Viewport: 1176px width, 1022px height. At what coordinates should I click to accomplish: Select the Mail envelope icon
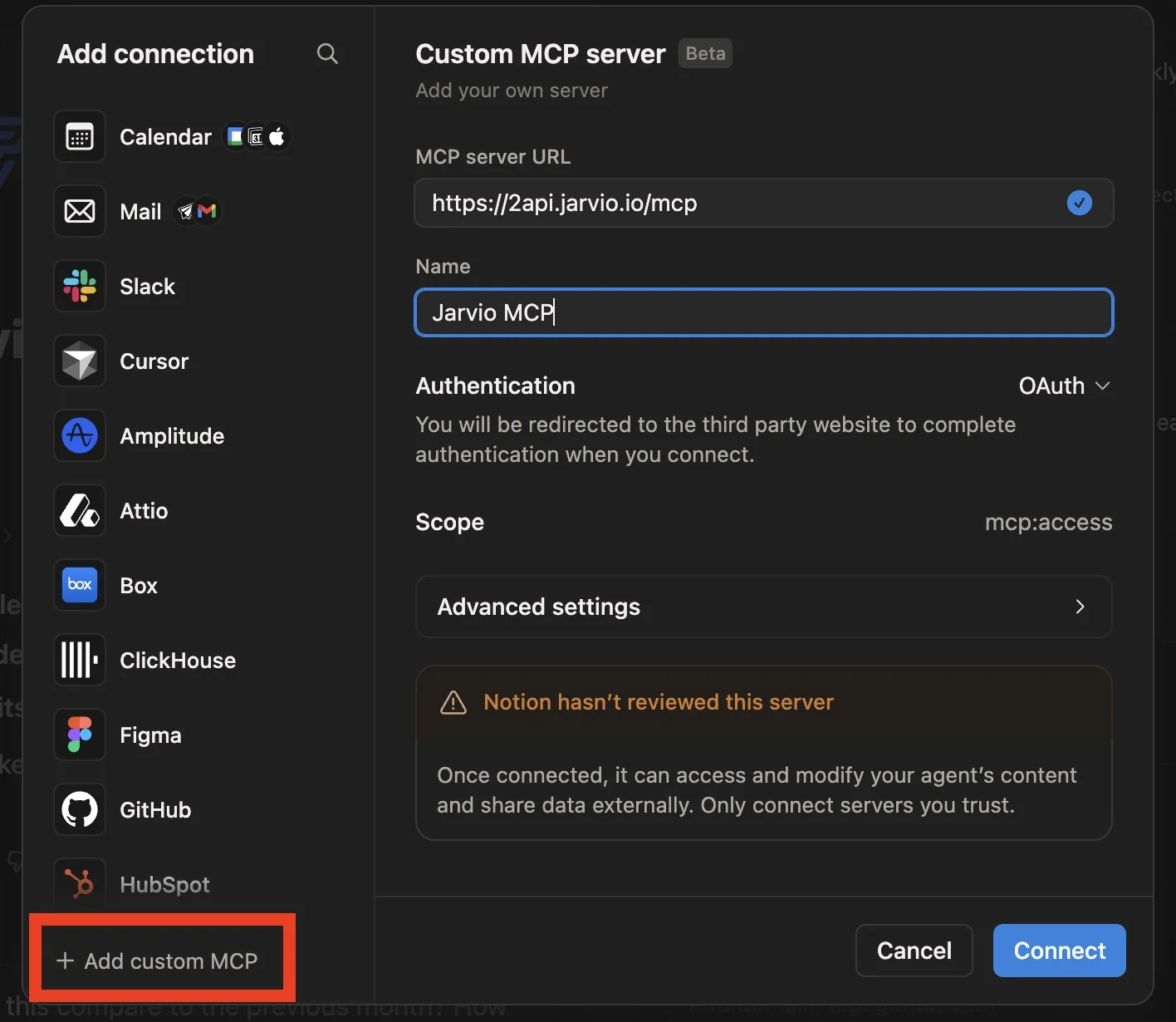pyautogui.click(x=80, y=211)
